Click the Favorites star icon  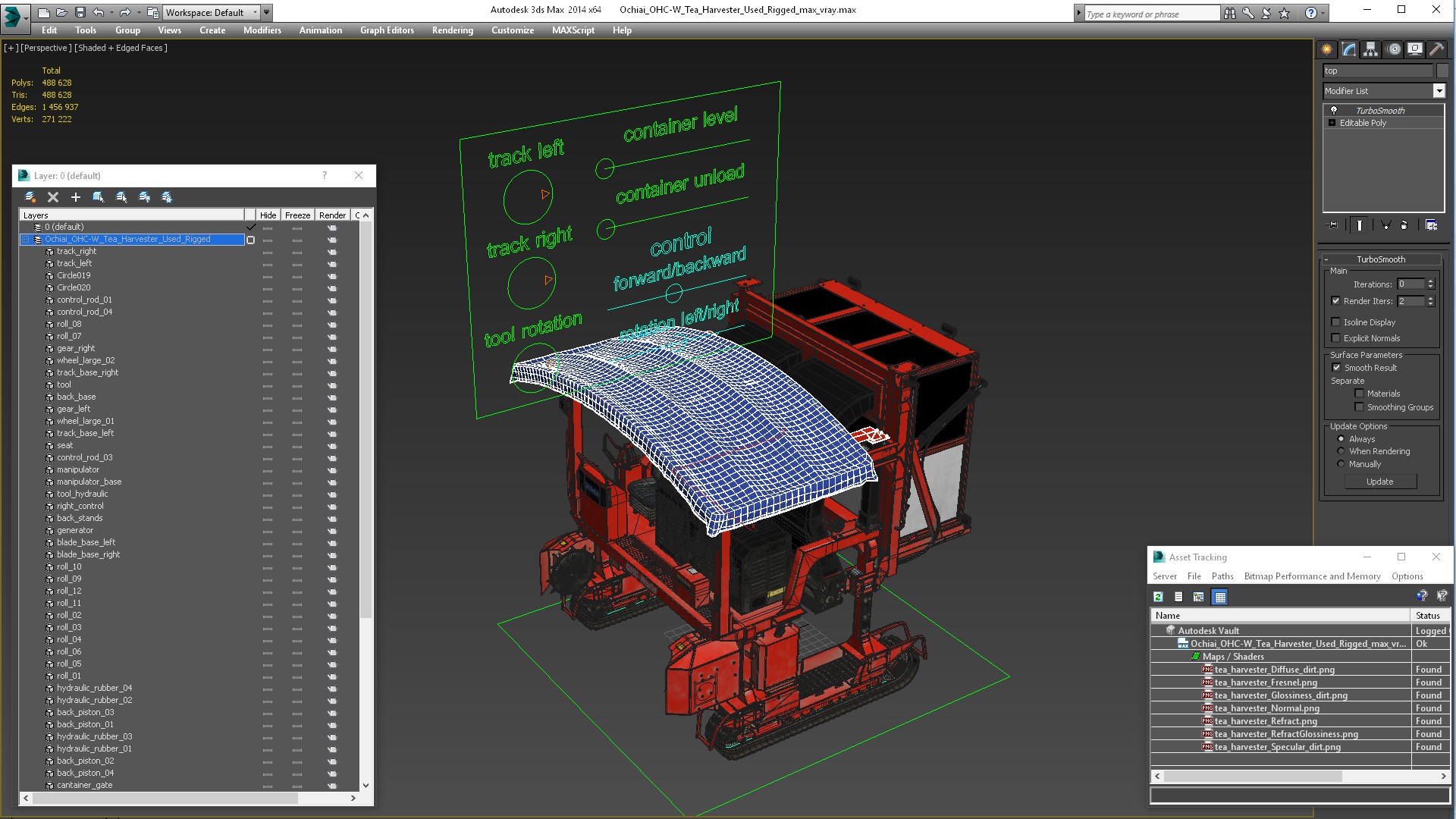[x=1284, y=13]
